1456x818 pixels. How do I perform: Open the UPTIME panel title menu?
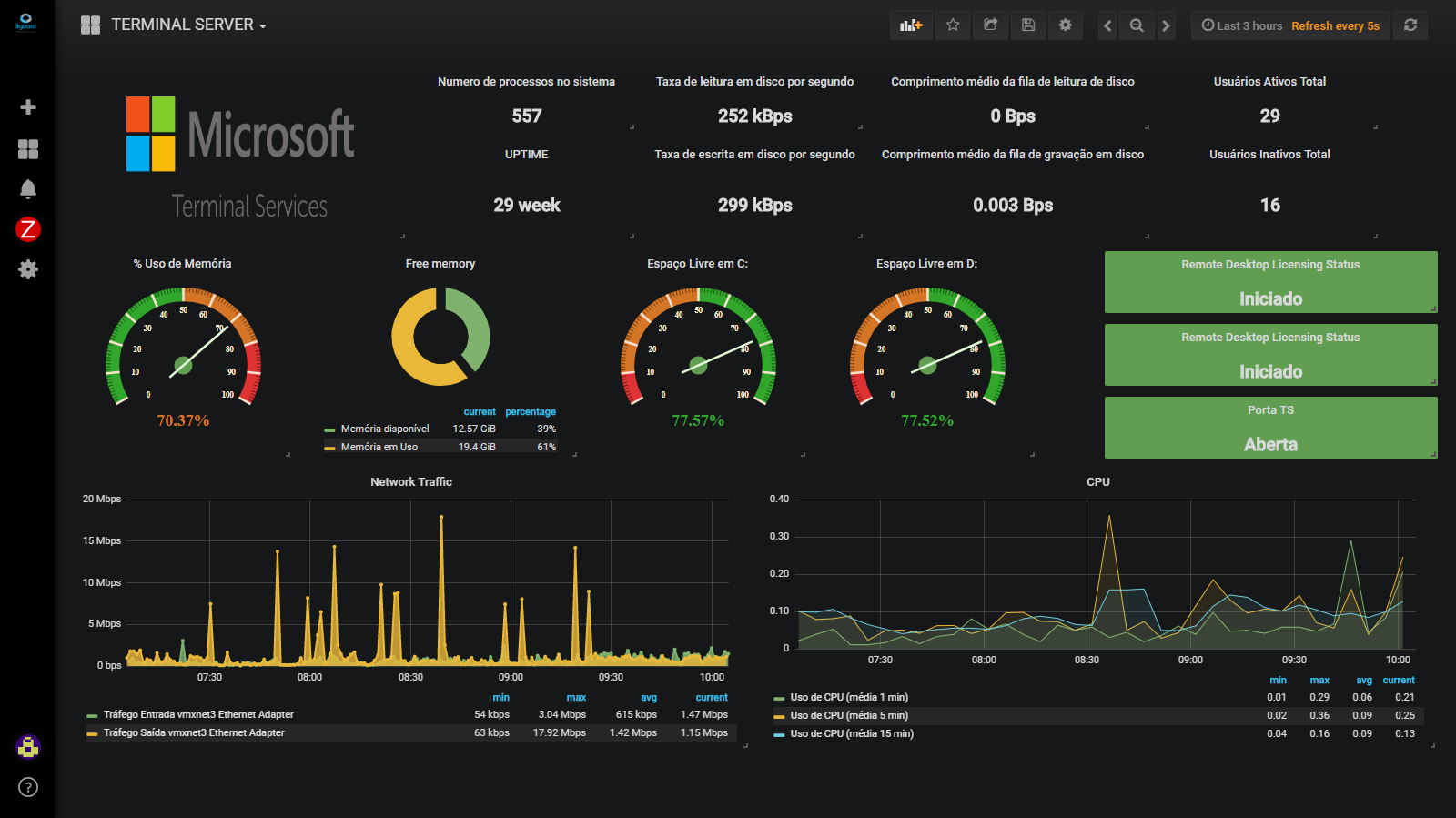coord(527,154)
